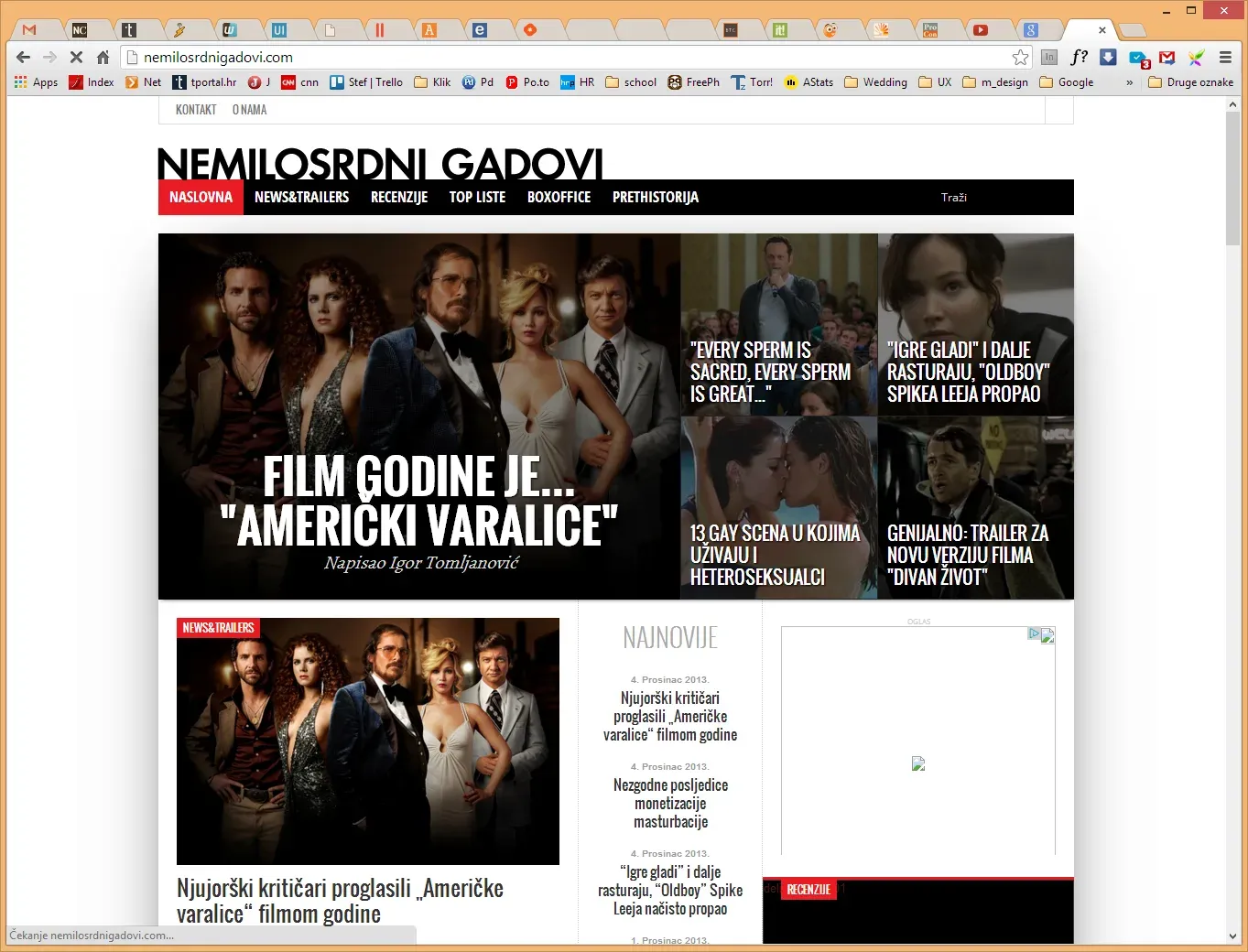Open the O NAMA link
Viewport: 1248px width, 952px height.
(249, 110)
